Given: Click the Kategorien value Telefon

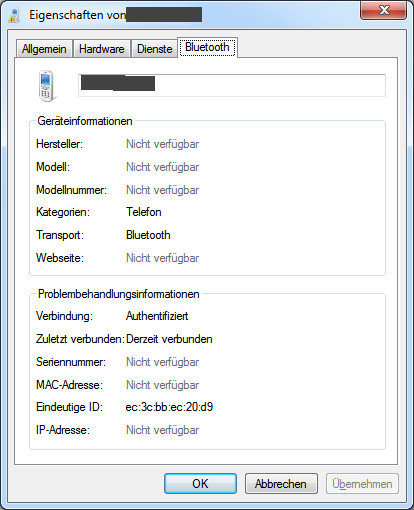Looking at the screenshot, I should pos(144,212).
